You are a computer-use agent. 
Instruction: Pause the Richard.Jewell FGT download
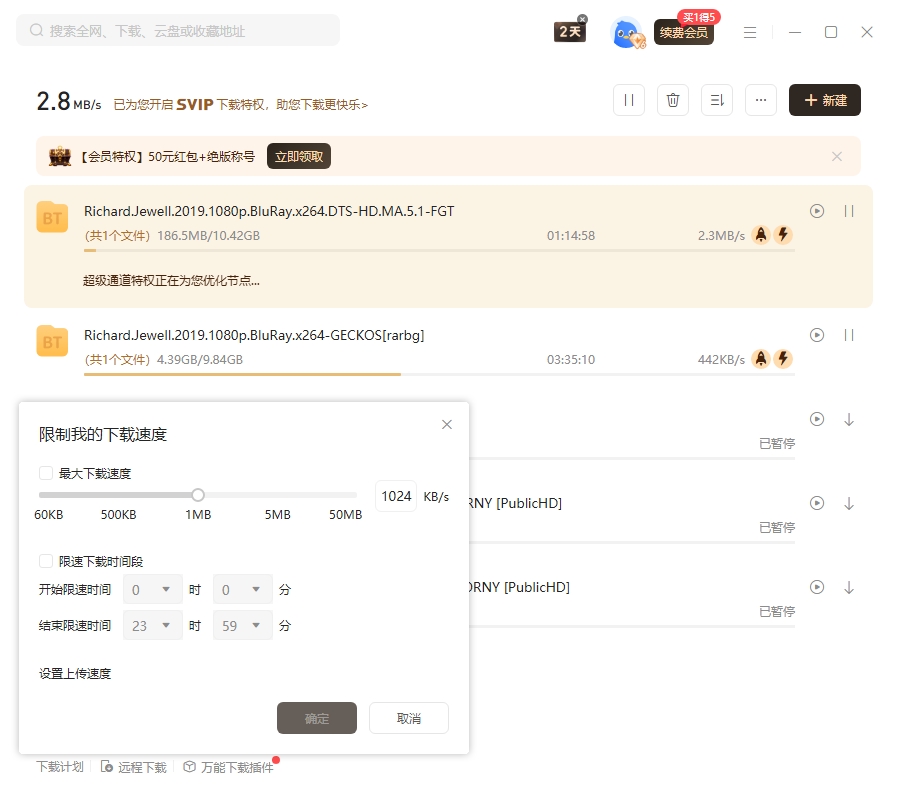point(849,211)
